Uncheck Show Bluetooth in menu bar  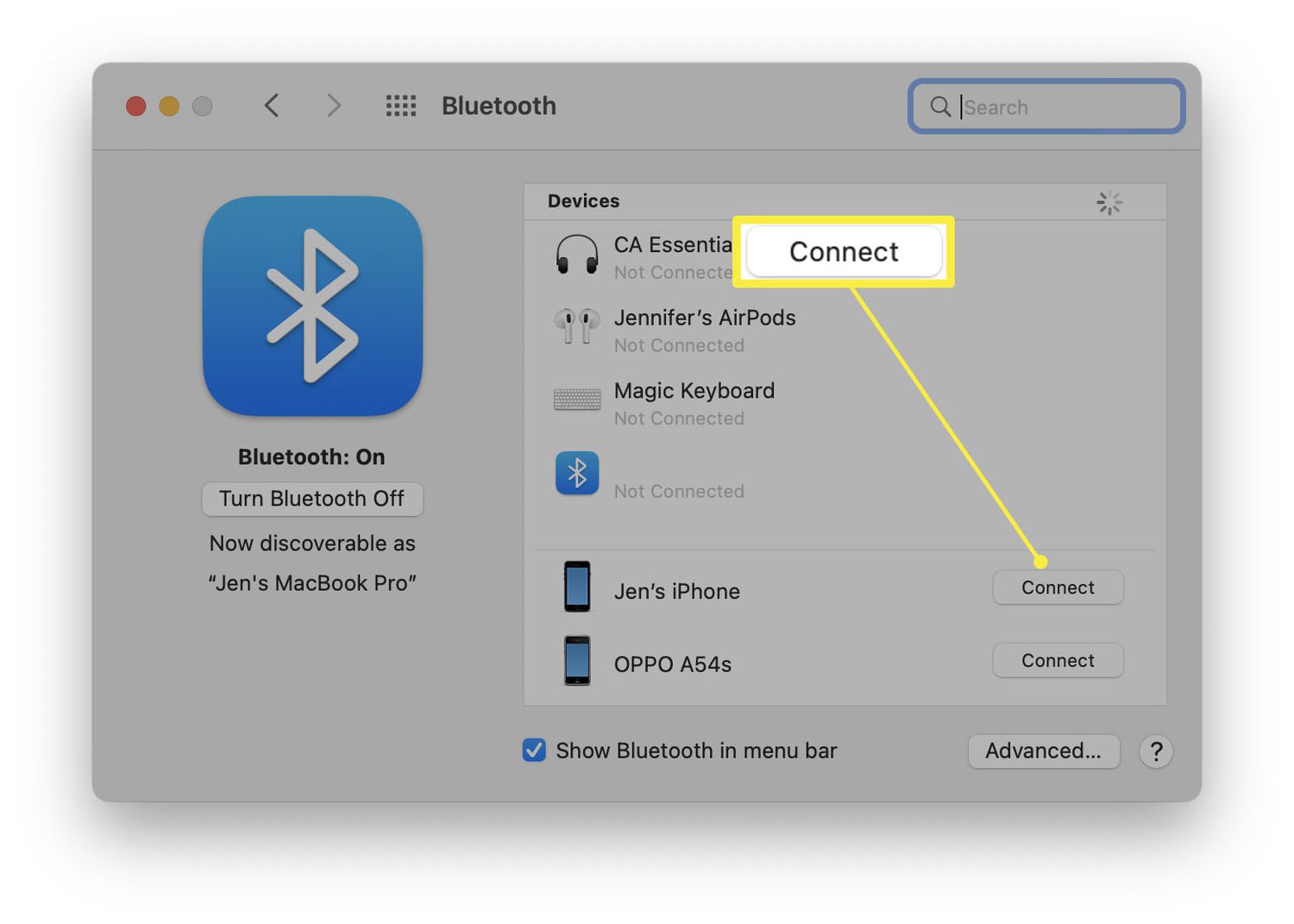tap(534, 751)
